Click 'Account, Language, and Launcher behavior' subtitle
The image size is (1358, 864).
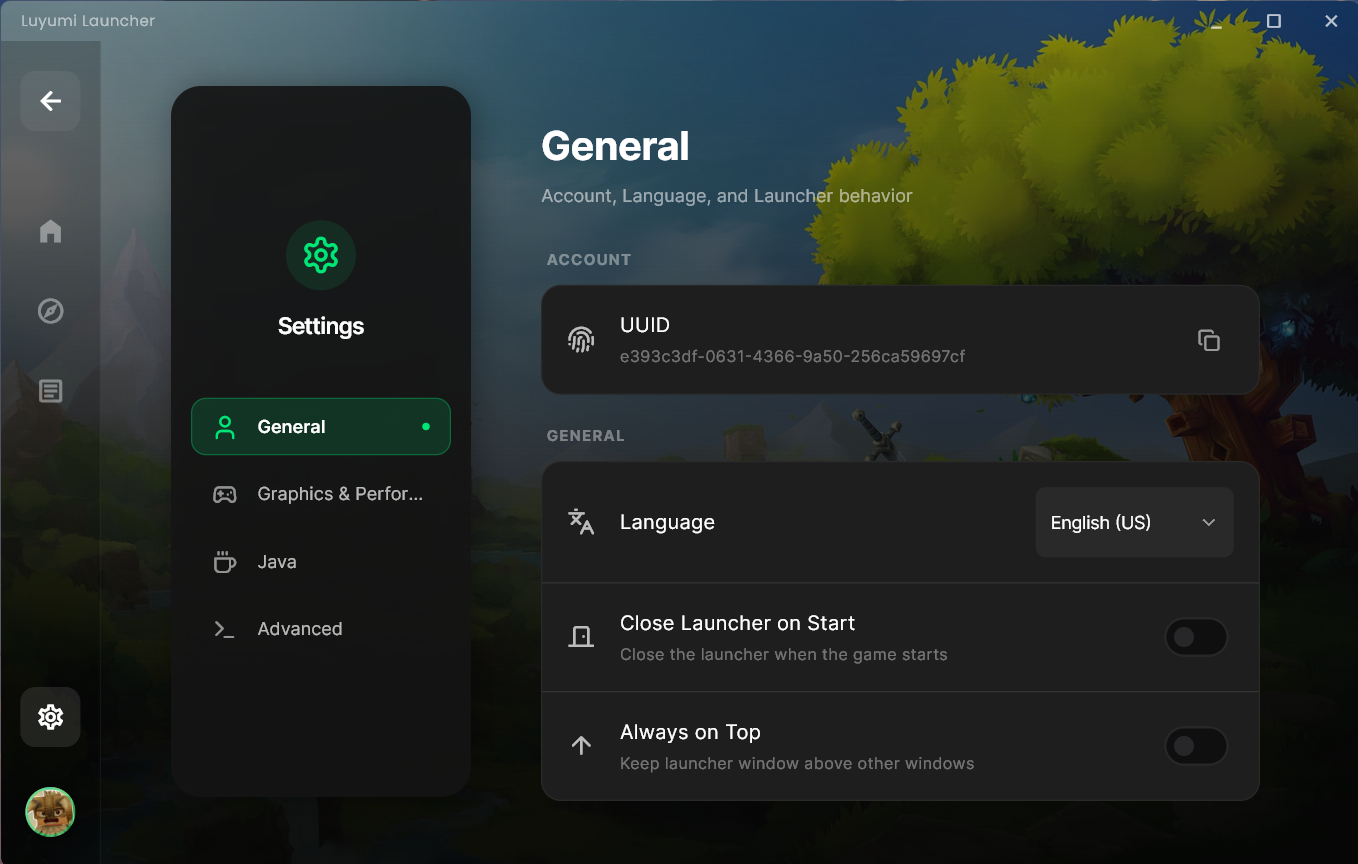click(x=727, y=196)
